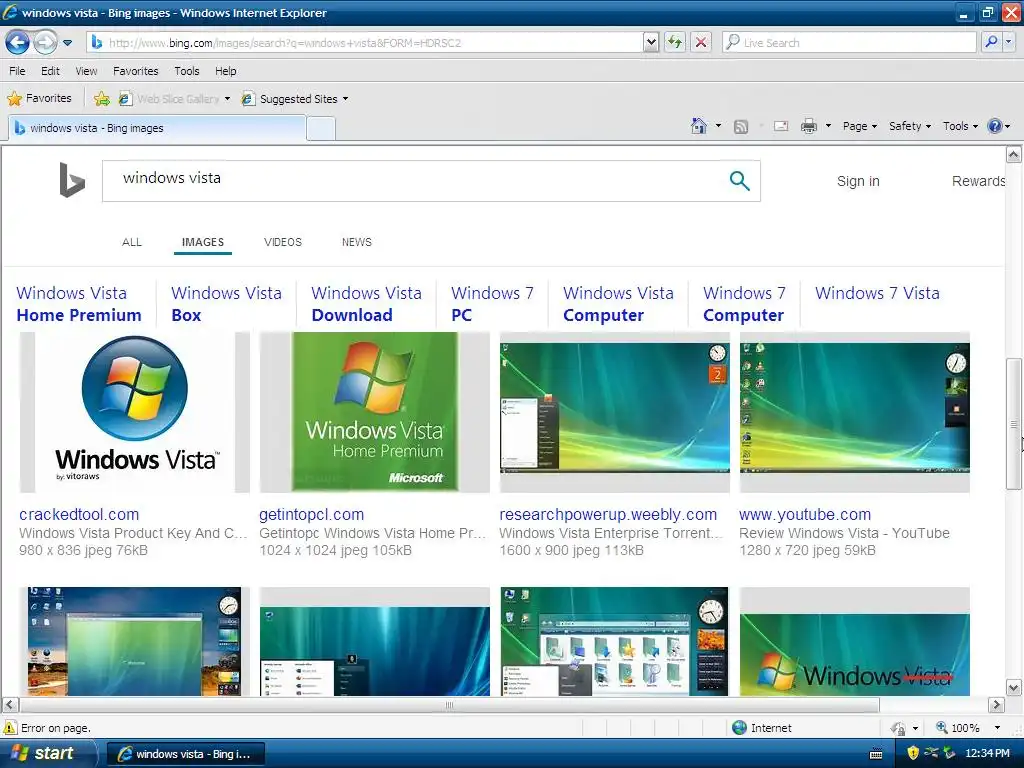
Task: Click the Live Search box
Action: coord(849,43)
